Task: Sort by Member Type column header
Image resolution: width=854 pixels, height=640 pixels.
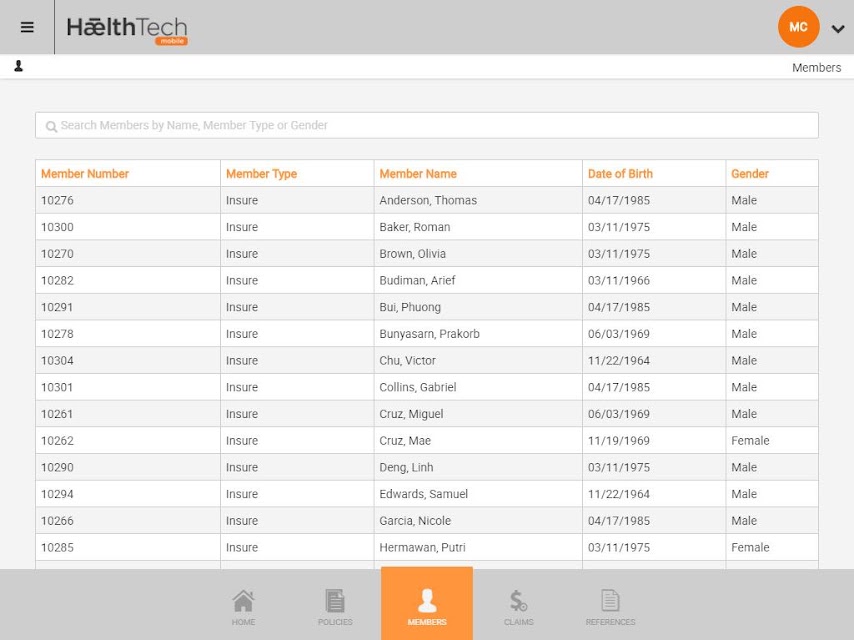Action: point(261,174)
